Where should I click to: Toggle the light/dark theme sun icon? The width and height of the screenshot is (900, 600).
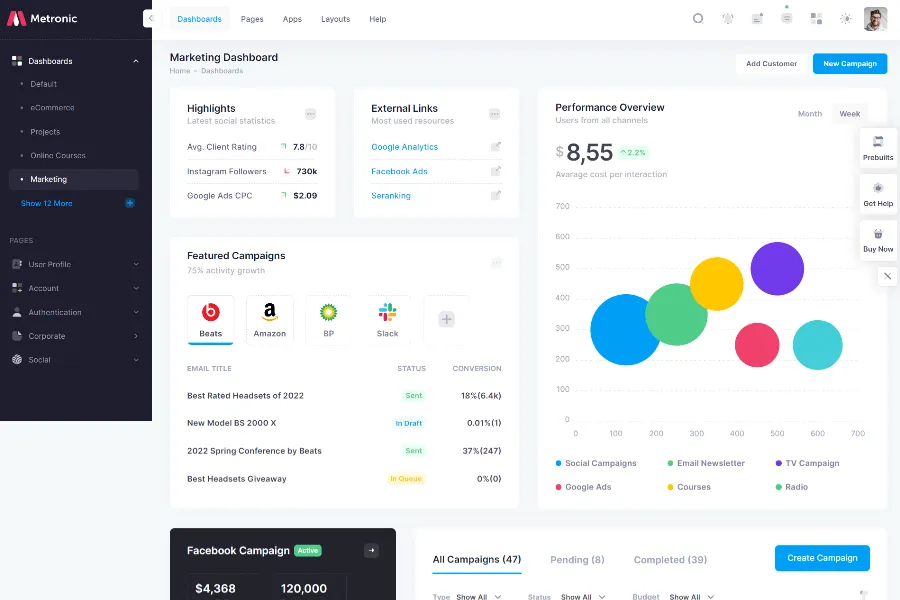click(x=846, y=18)
